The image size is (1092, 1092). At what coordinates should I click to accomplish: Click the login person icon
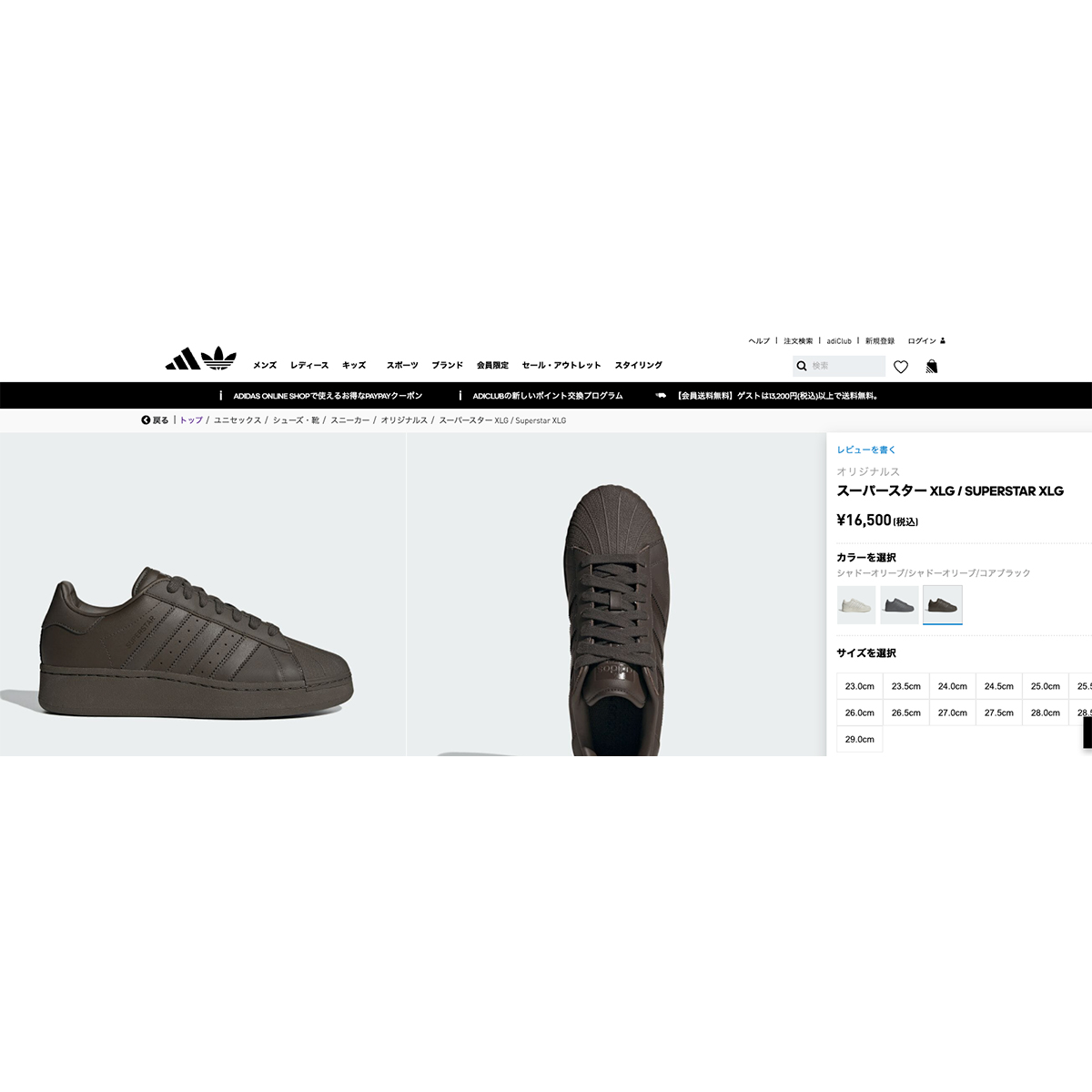point(943,341)
